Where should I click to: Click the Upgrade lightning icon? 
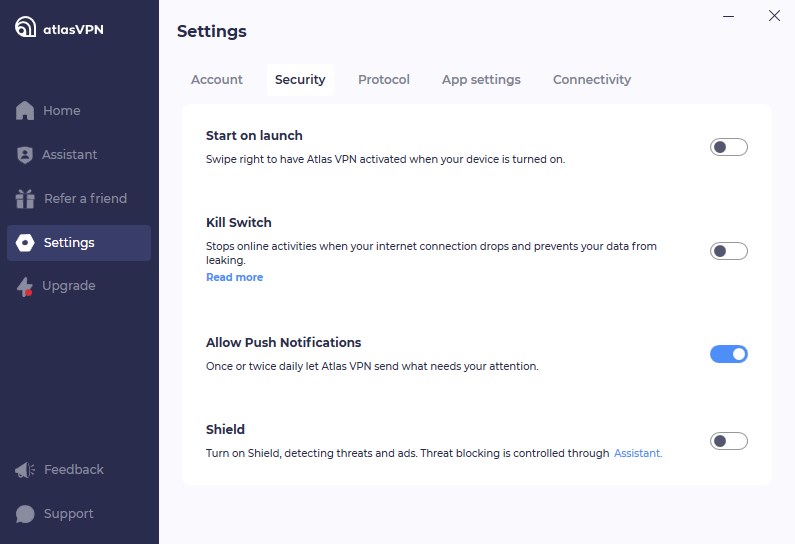pos(25,286)
